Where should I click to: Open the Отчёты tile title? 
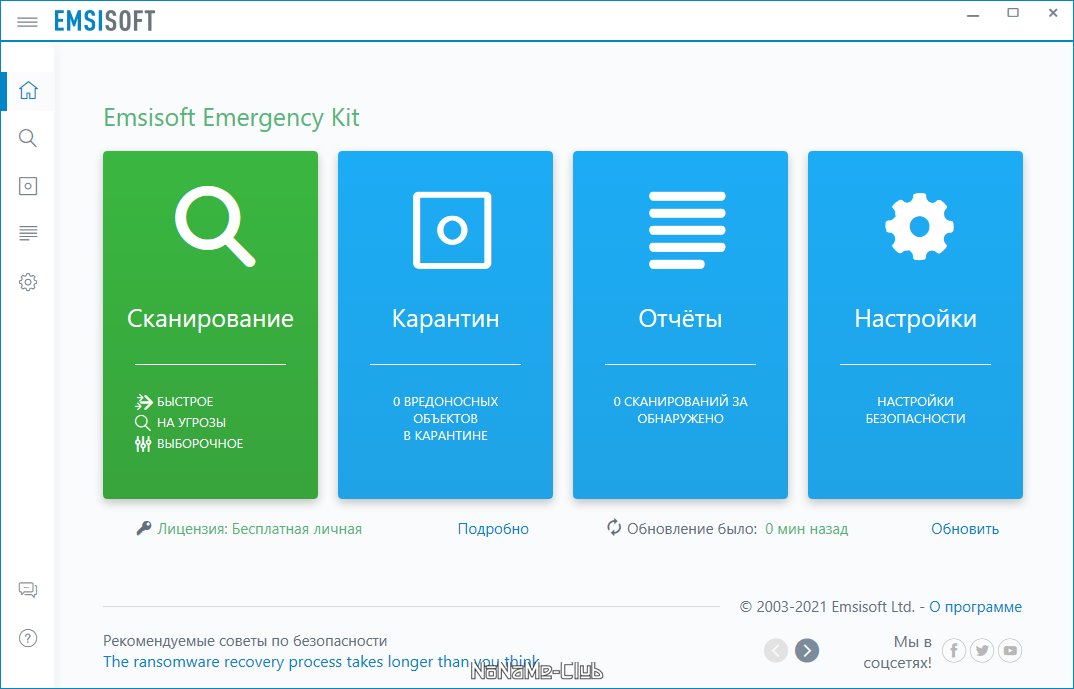tap(680, 318)
